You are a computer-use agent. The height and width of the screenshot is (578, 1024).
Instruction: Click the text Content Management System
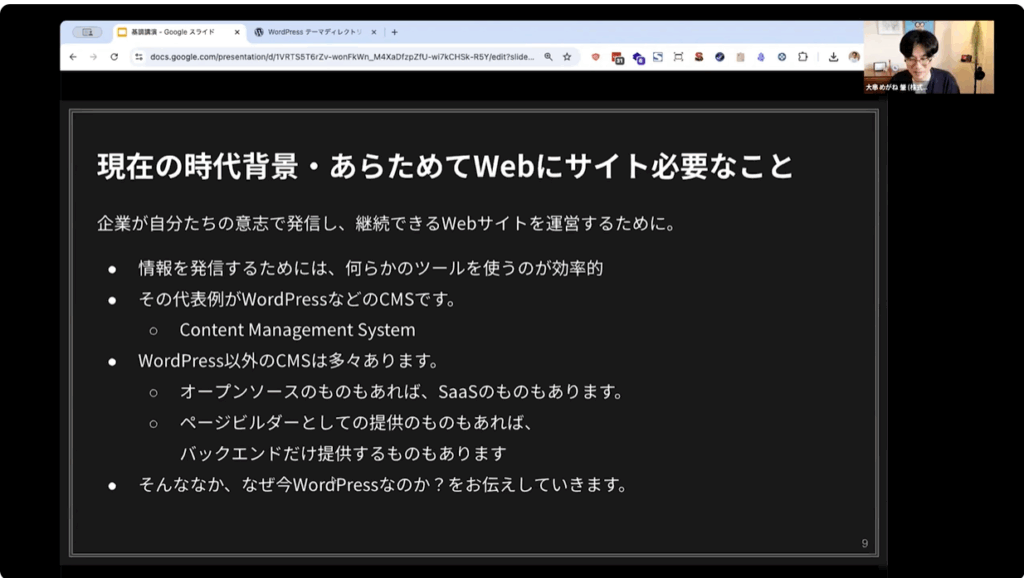297,330
